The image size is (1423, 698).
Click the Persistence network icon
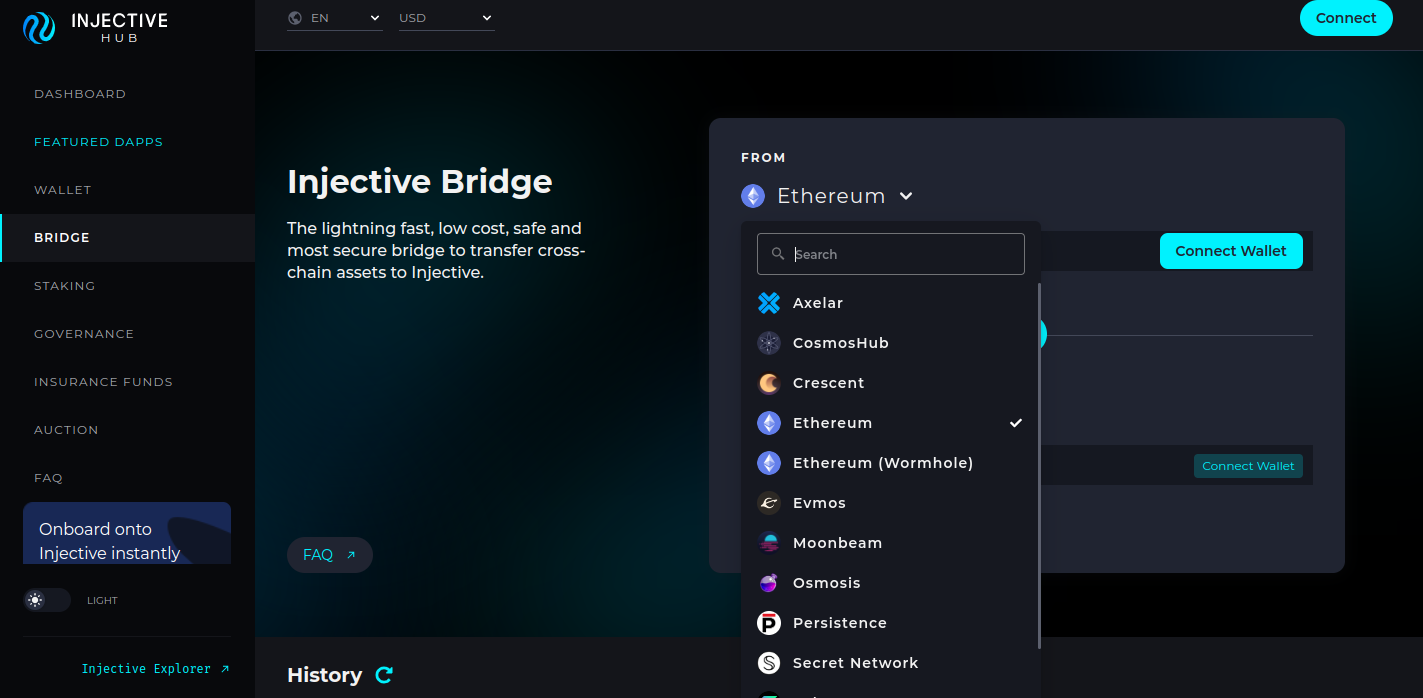[768, 623]
